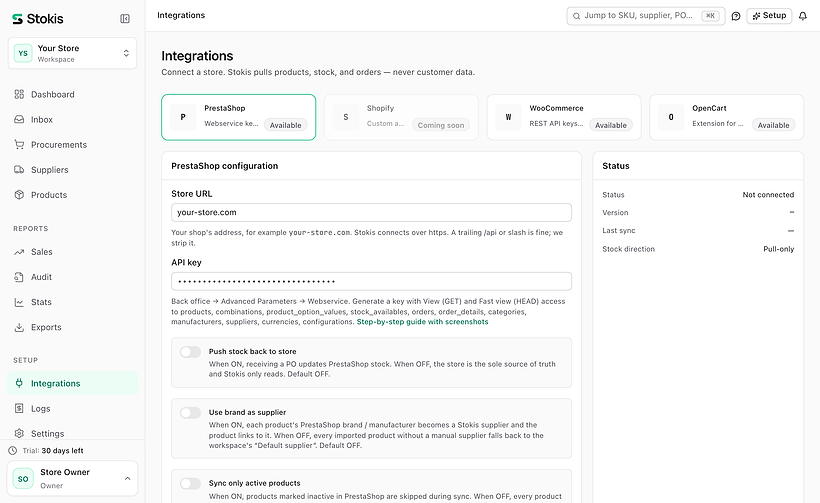Click the Suppliers truck icon
820x503 pixels.
pyautogui.click(x=19, y=170)
